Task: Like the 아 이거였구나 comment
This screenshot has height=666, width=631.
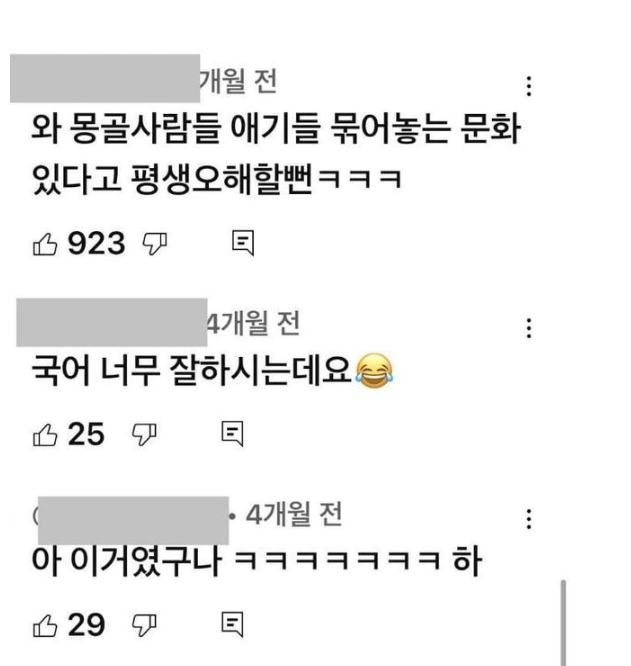Action: pos(45,626)
